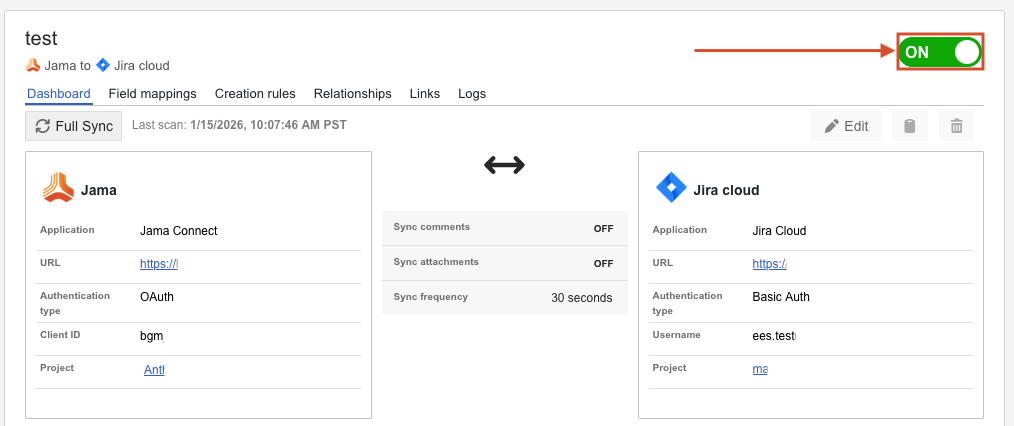
Task: Click the Jama card heading text
Action: pyautogui.click(x=98, y=191)
